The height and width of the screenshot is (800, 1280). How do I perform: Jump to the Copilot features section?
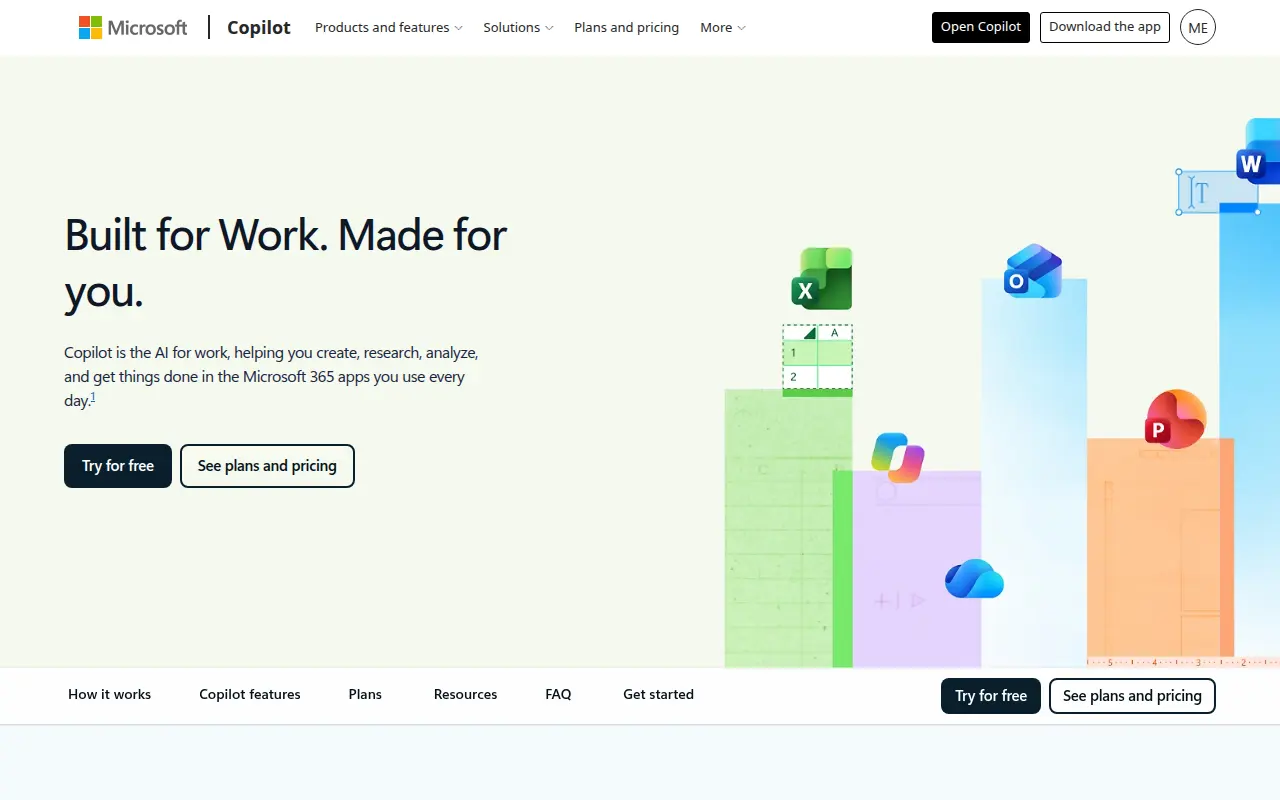[250, 694]
